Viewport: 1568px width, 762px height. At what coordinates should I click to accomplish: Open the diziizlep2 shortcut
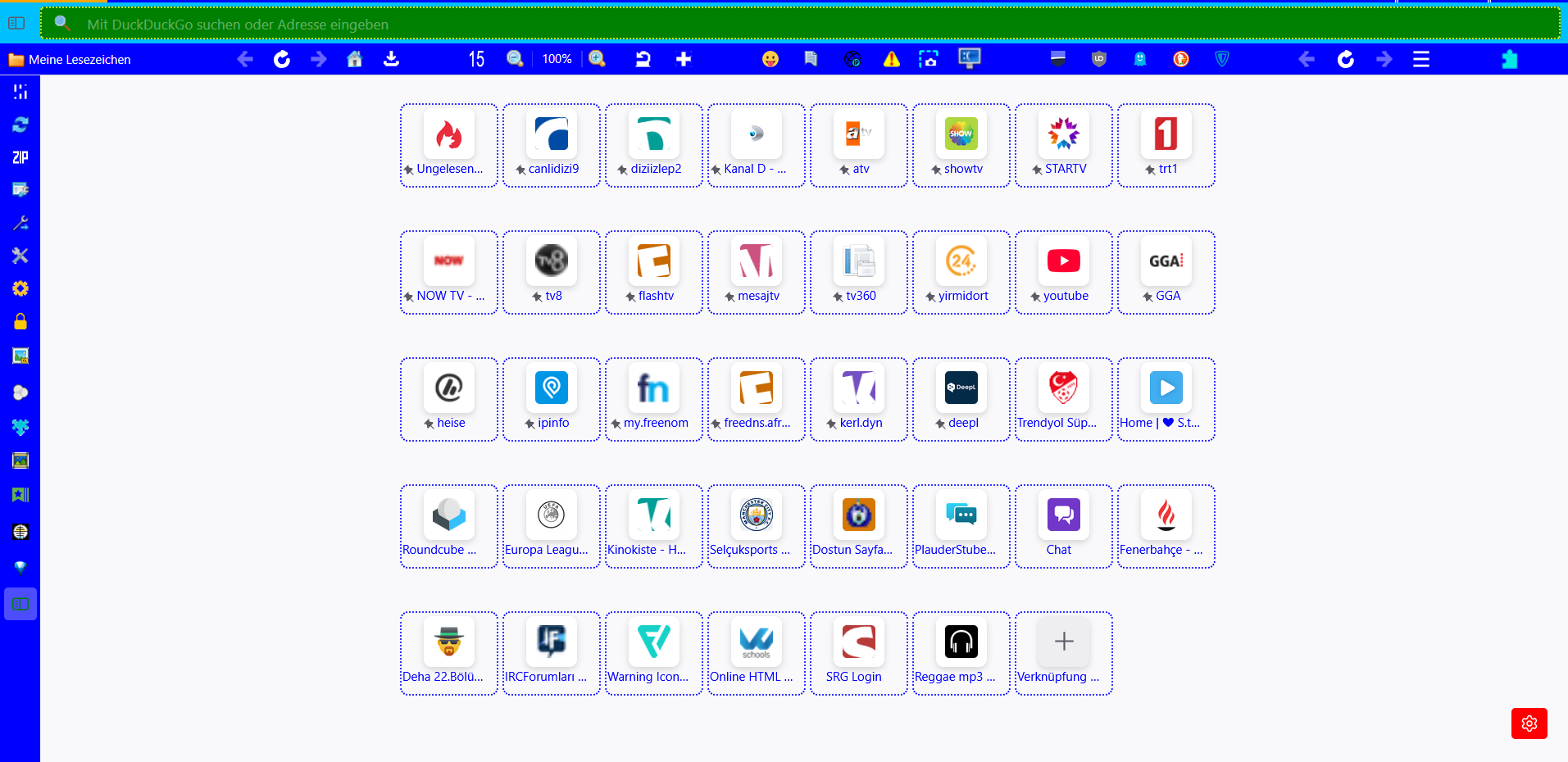(654, 145)
